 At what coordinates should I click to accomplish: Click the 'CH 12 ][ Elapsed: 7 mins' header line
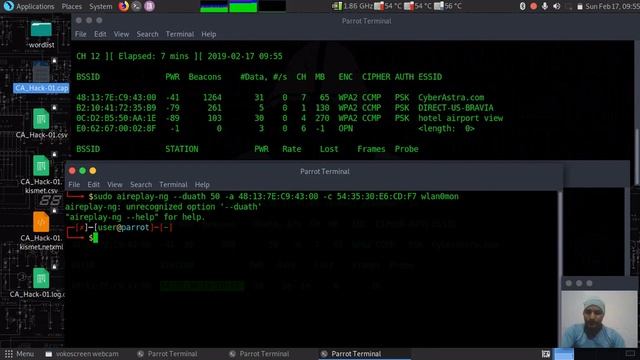coord(179,56)
